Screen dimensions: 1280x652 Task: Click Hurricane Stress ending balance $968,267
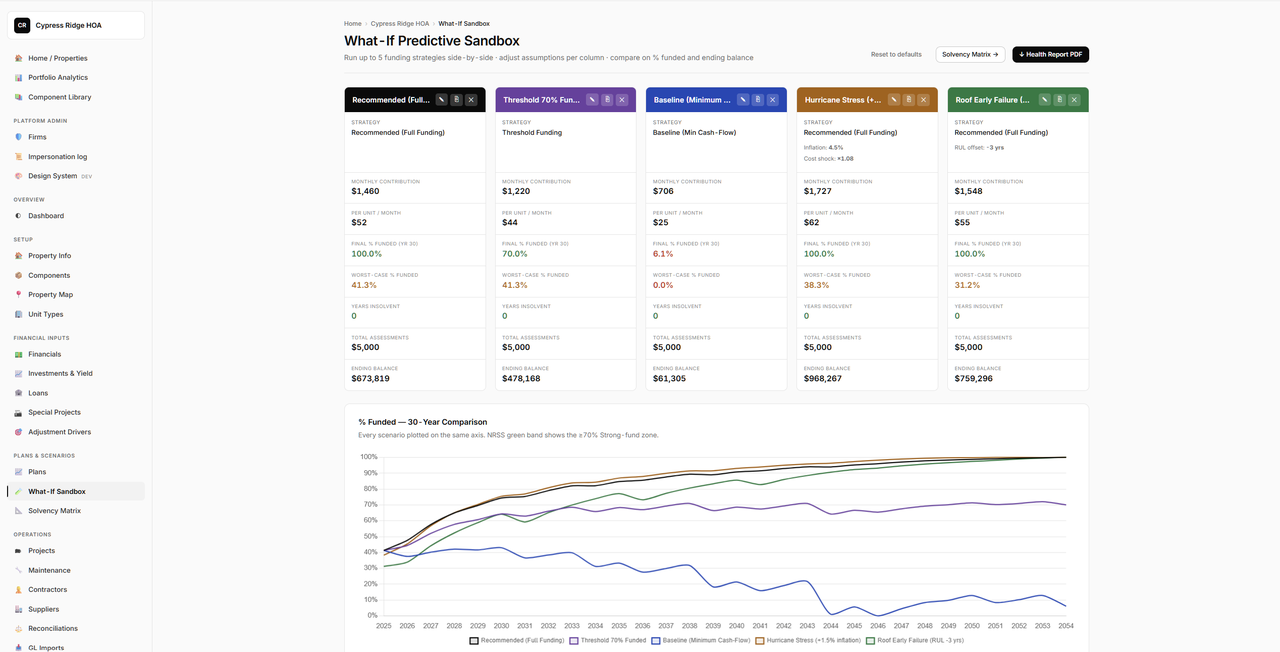click(x=823, y=379)
